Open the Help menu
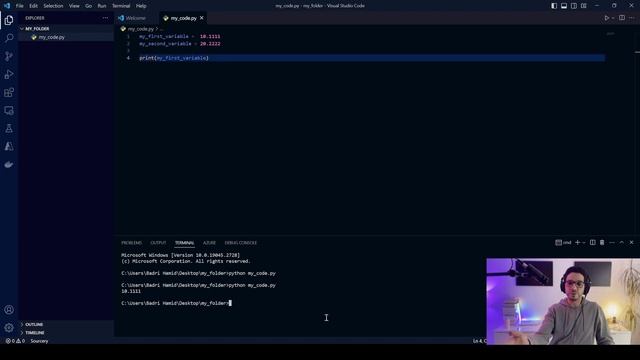The height and width of the screenshot is (360, 640). tap(141, 6)
